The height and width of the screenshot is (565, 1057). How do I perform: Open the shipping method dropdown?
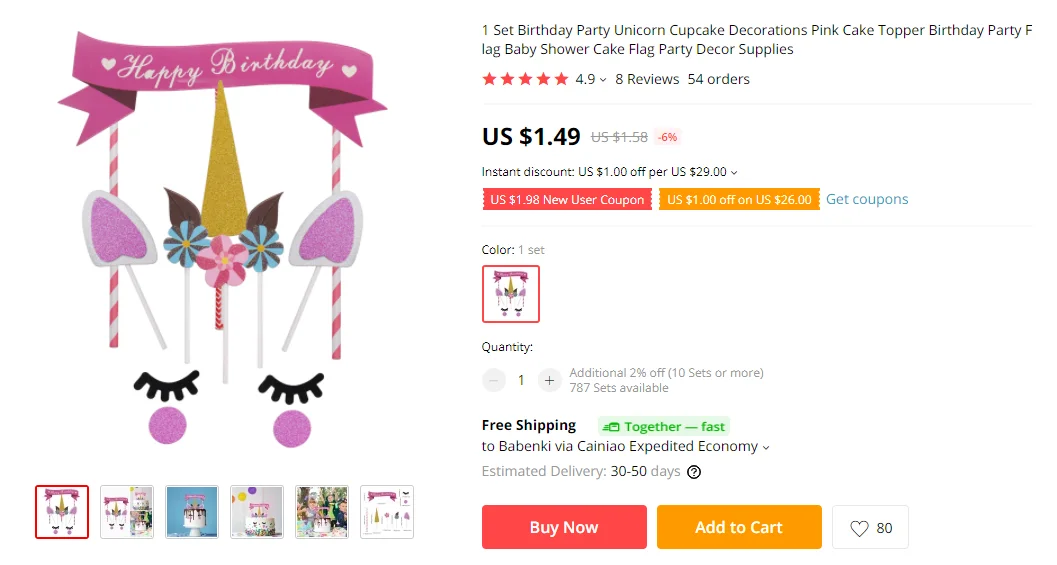tap(766, 447)
